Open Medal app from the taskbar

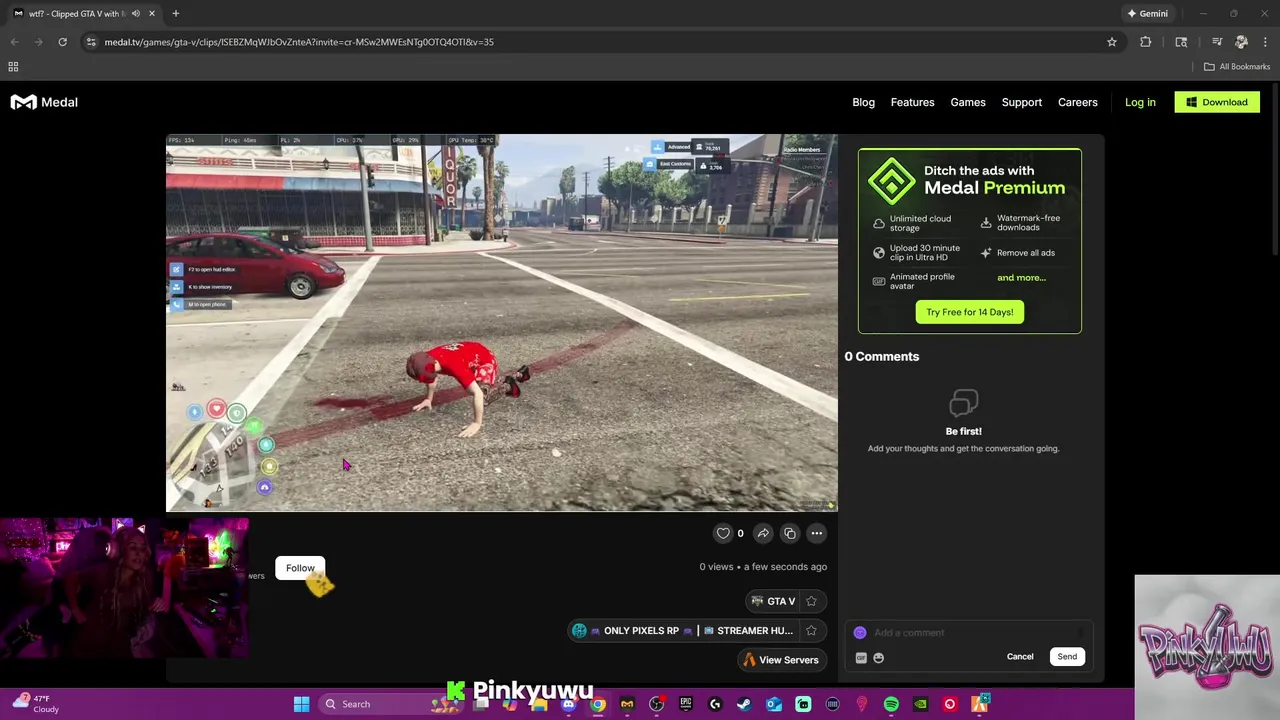click(x=627, y=704)
